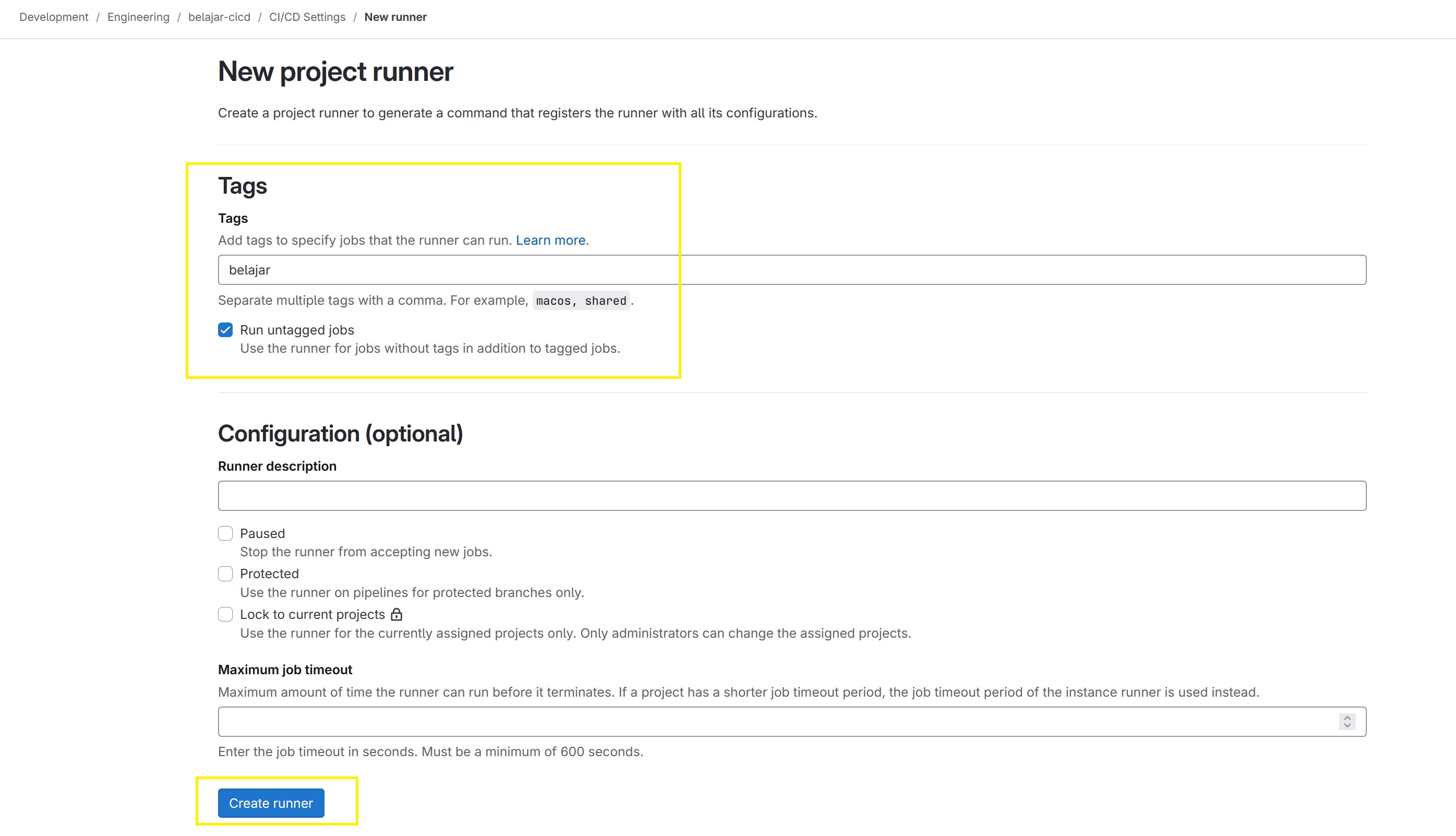Open CI/CD Settings breadcrumb
The width and height of the screenshot is (1456, 836).
[307, 17]
